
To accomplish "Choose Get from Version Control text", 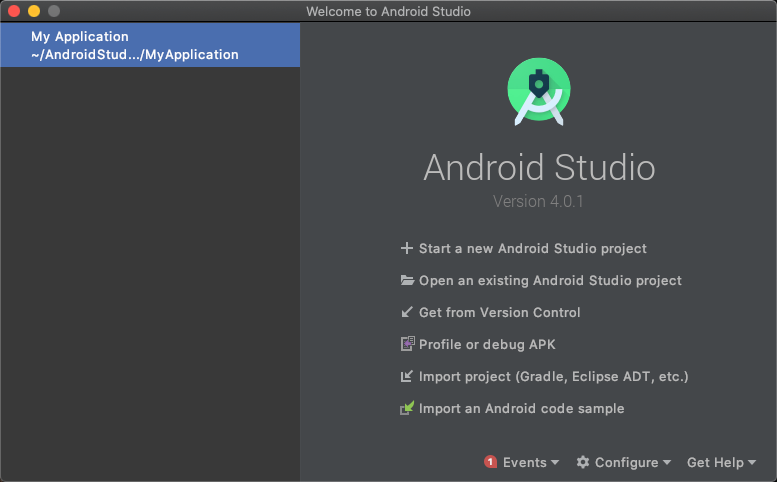I will coord(499,312).
